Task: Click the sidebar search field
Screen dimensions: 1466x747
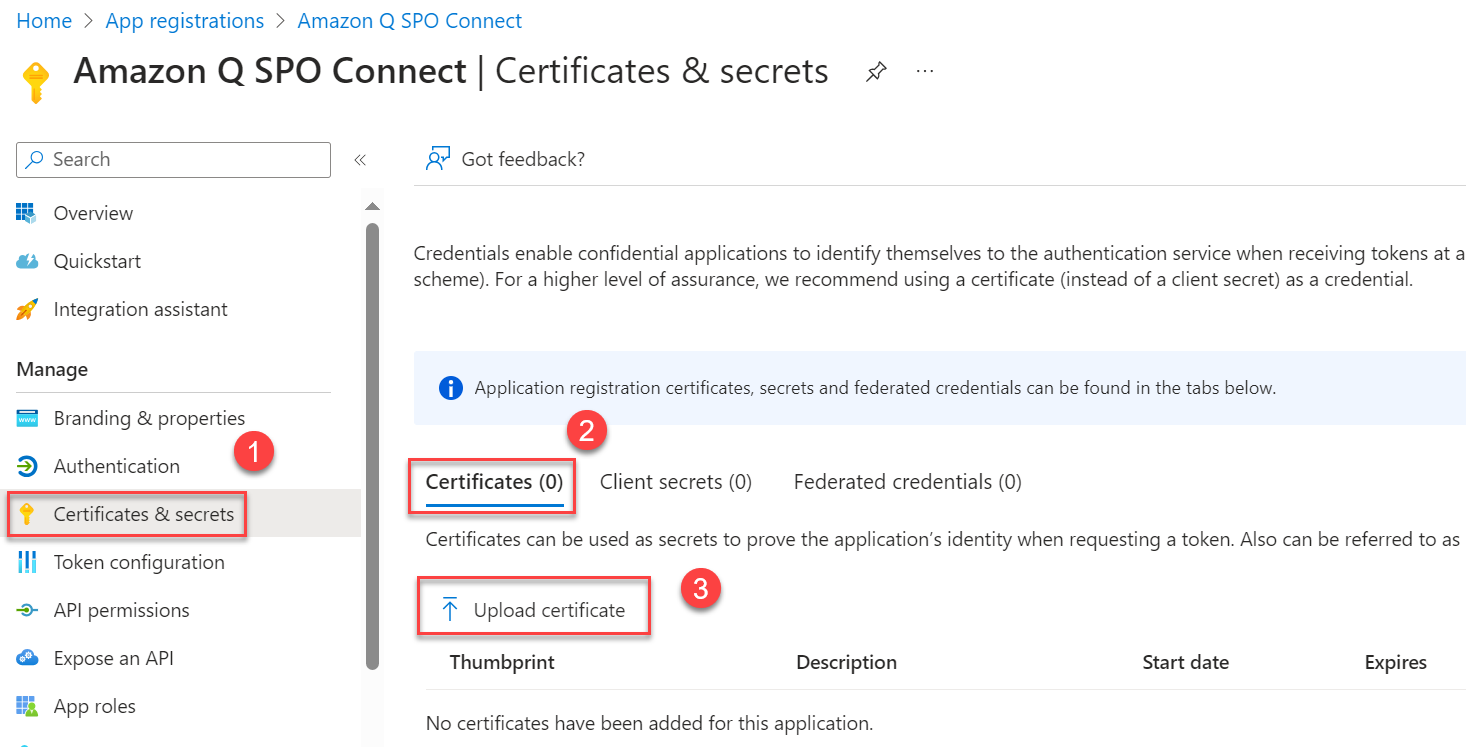Action: [x=170, y=159]
